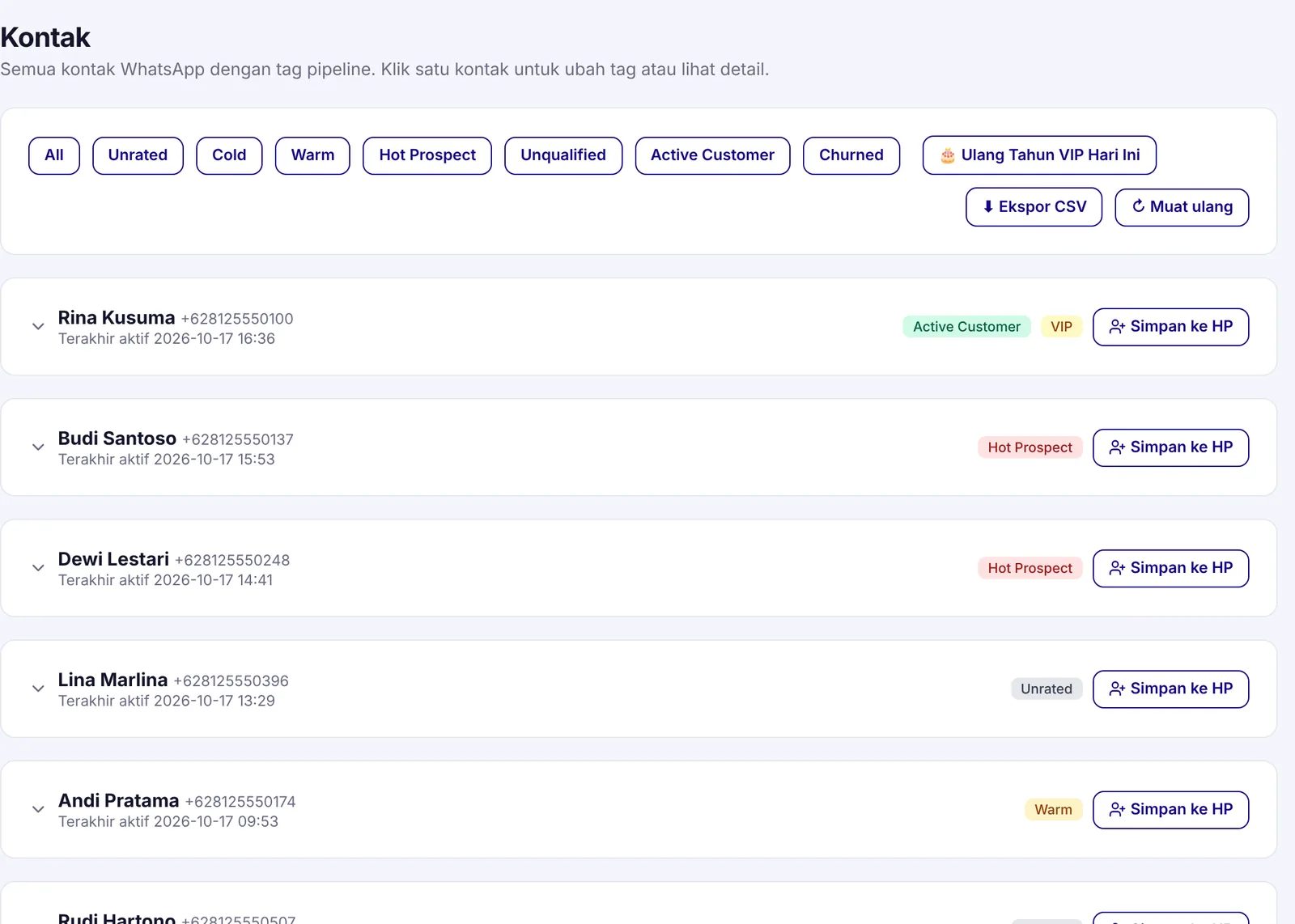Save Andi Pratama with Simpan ke HP

point(1170,809)
